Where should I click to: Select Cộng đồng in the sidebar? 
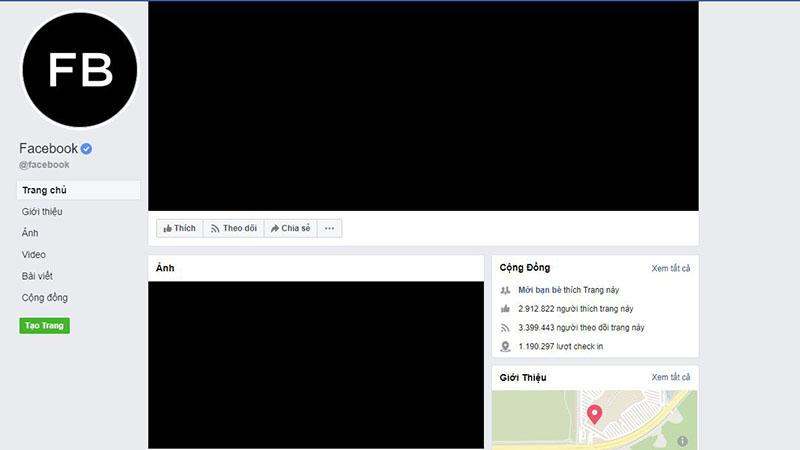point(44,297)
